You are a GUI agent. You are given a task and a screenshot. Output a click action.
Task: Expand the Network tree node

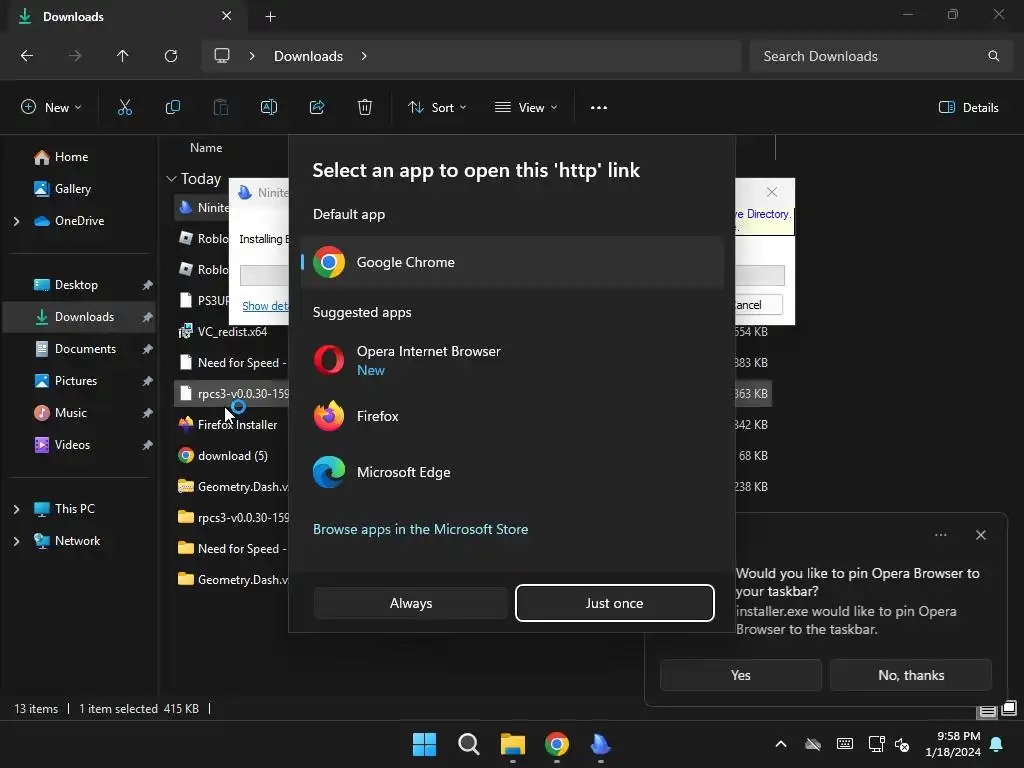point(16,541)
